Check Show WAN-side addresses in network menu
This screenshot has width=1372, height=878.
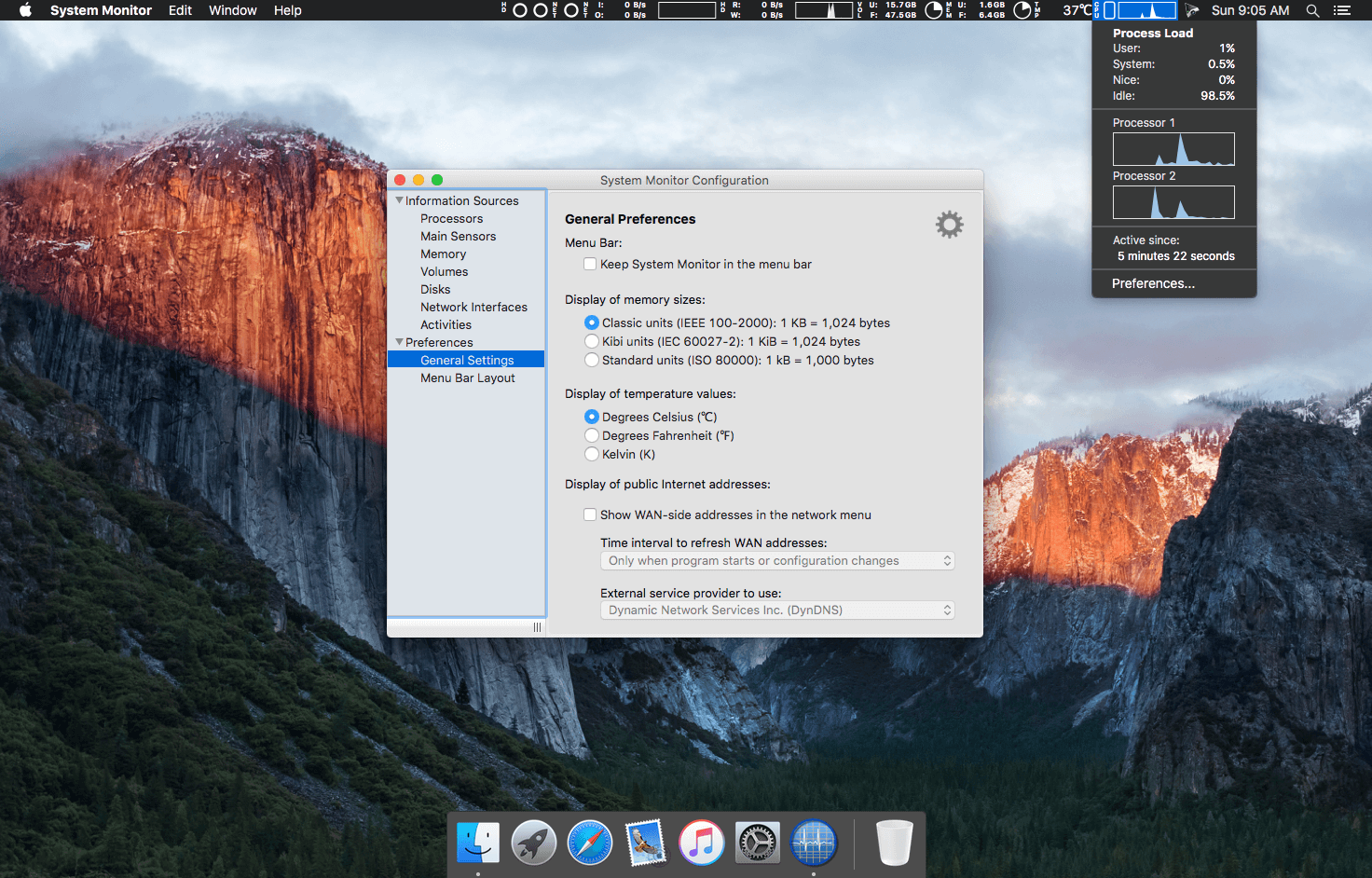click(590, 514)
